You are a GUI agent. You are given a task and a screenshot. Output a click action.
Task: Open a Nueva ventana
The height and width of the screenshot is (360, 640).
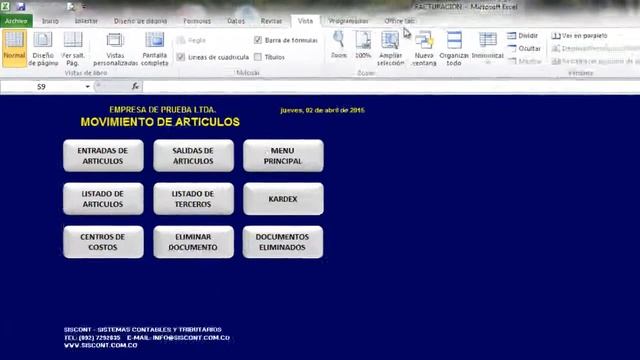424,48
